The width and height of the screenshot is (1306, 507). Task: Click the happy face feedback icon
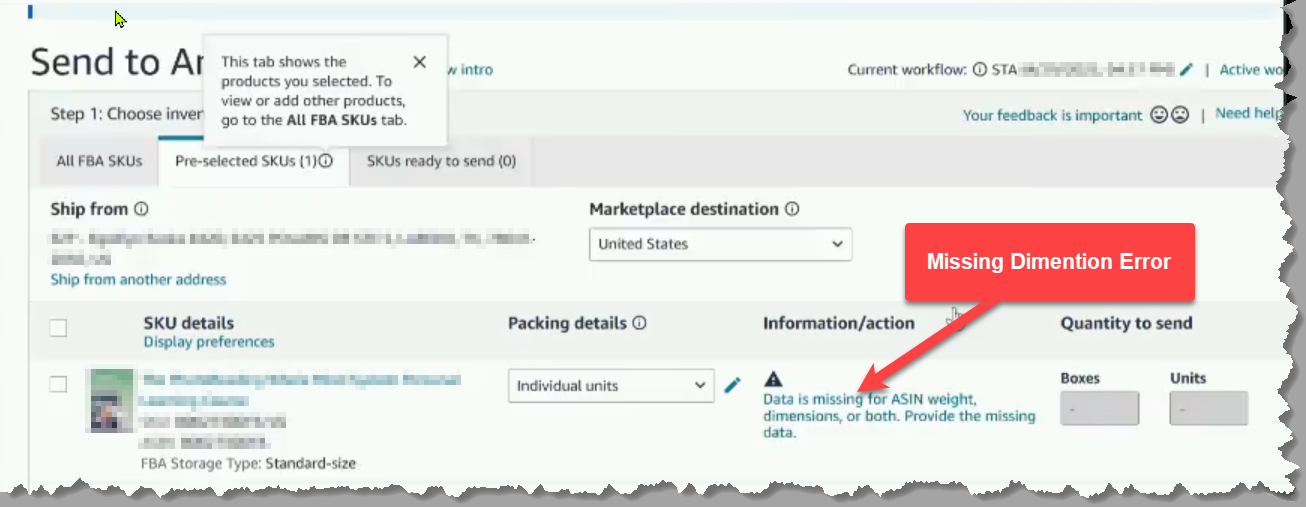tap(1160, 115)
